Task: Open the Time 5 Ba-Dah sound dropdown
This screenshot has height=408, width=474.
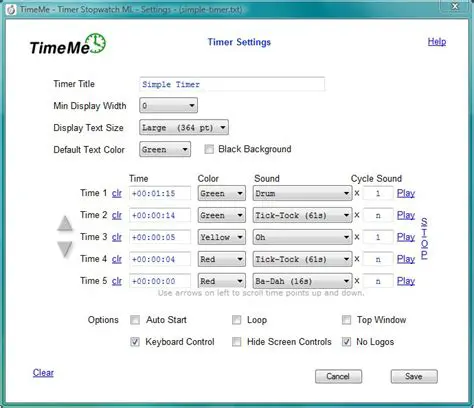Action: (x=302, y=281)
